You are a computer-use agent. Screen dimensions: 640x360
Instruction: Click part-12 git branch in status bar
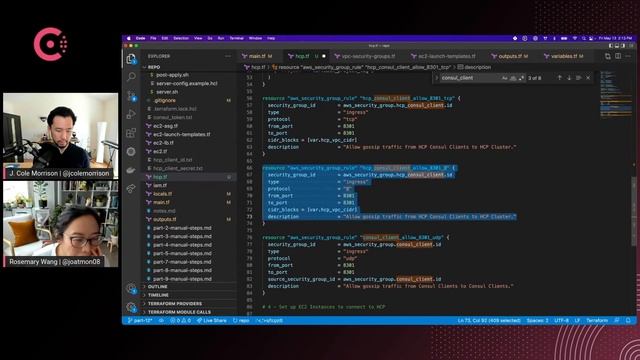tap(140, 320)
